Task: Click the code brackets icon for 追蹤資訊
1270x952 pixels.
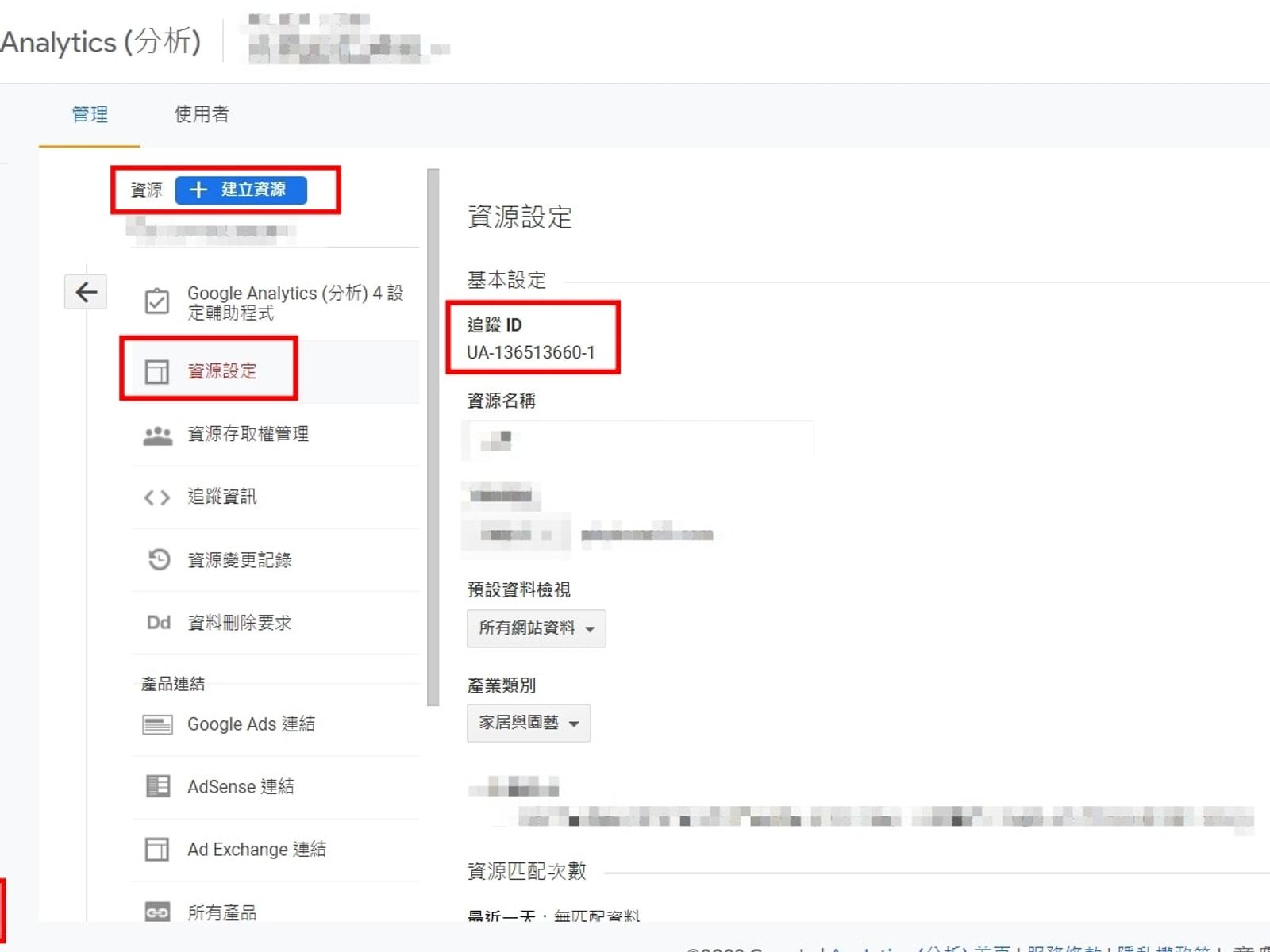Action: tap(157, 497)
